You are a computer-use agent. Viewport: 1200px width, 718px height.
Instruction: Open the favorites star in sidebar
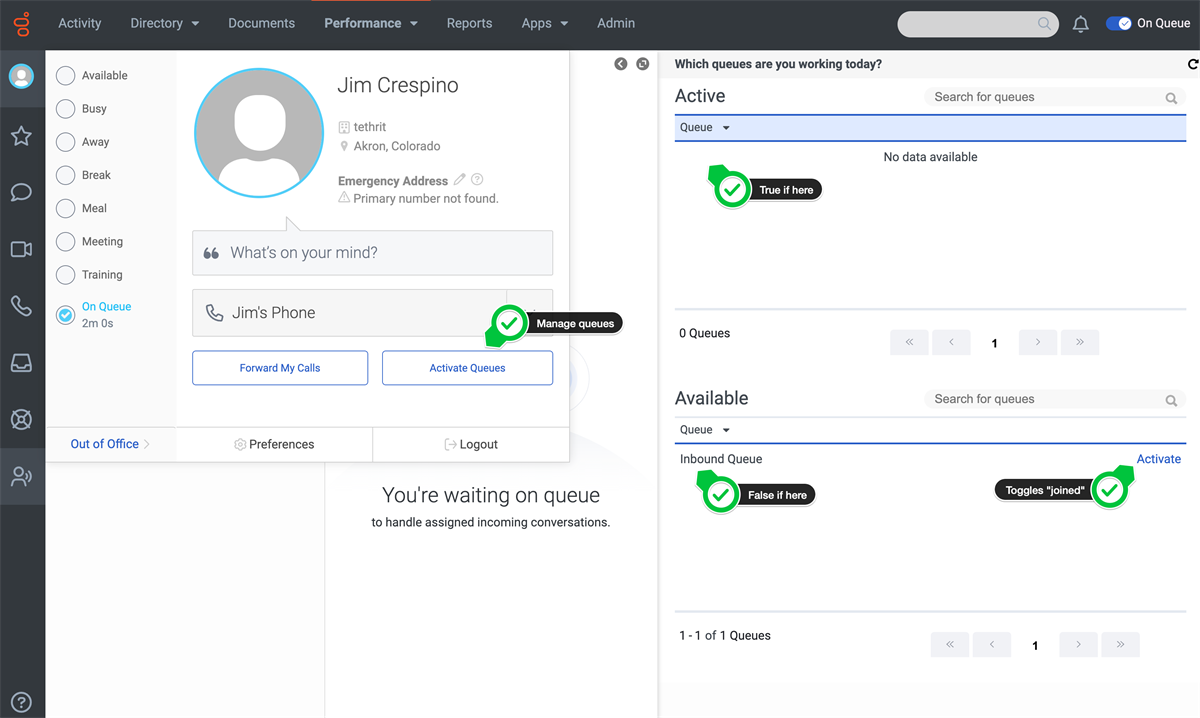[x=21, y=136]
